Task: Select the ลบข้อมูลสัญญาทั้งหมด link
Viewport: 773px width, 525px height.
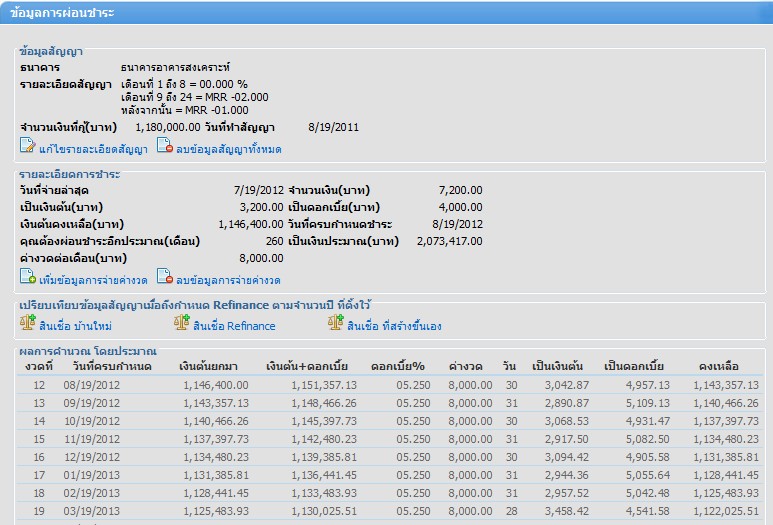Action: (229, 149)
